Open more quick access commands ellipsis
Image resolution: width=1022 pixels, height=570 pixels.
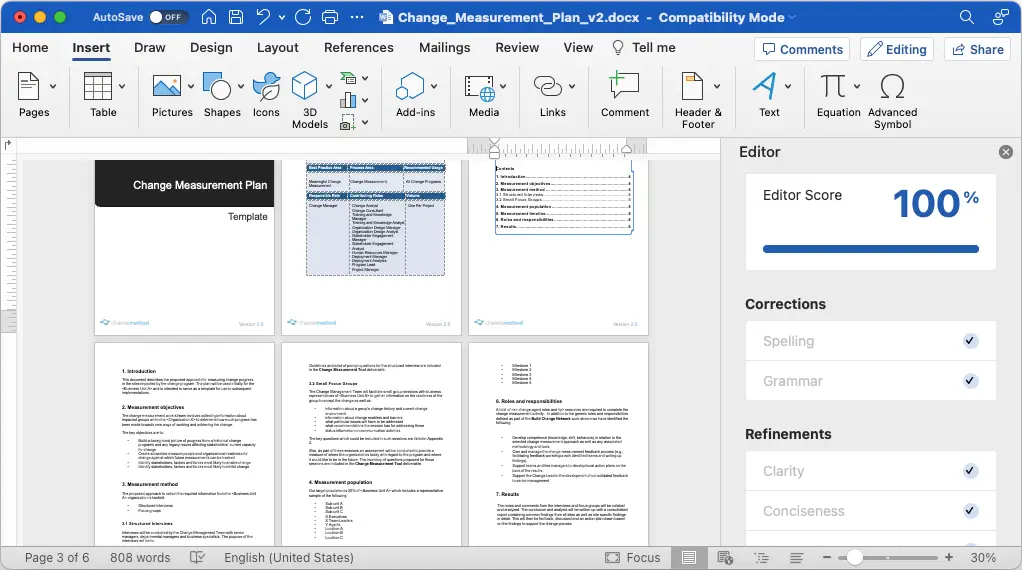pos(357,18)
